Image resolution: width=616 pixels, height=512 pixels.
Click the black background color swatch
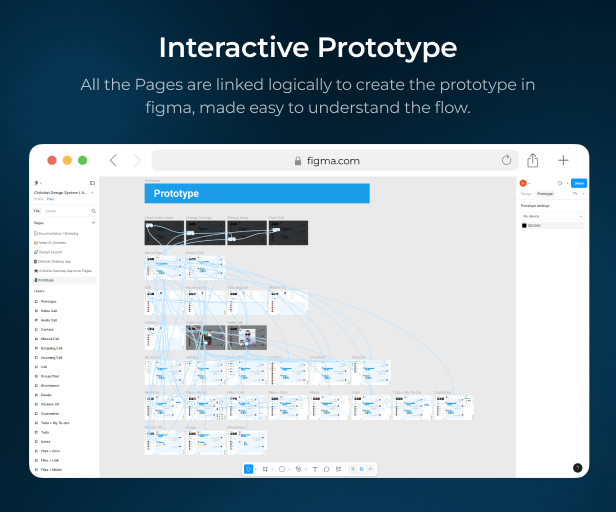(524, 226)
